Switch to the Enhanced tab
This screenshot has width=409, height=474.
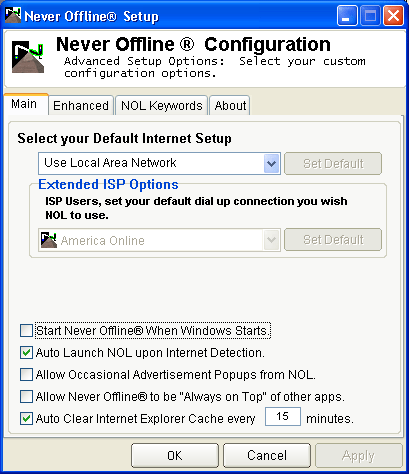click(x=81, y=106)
